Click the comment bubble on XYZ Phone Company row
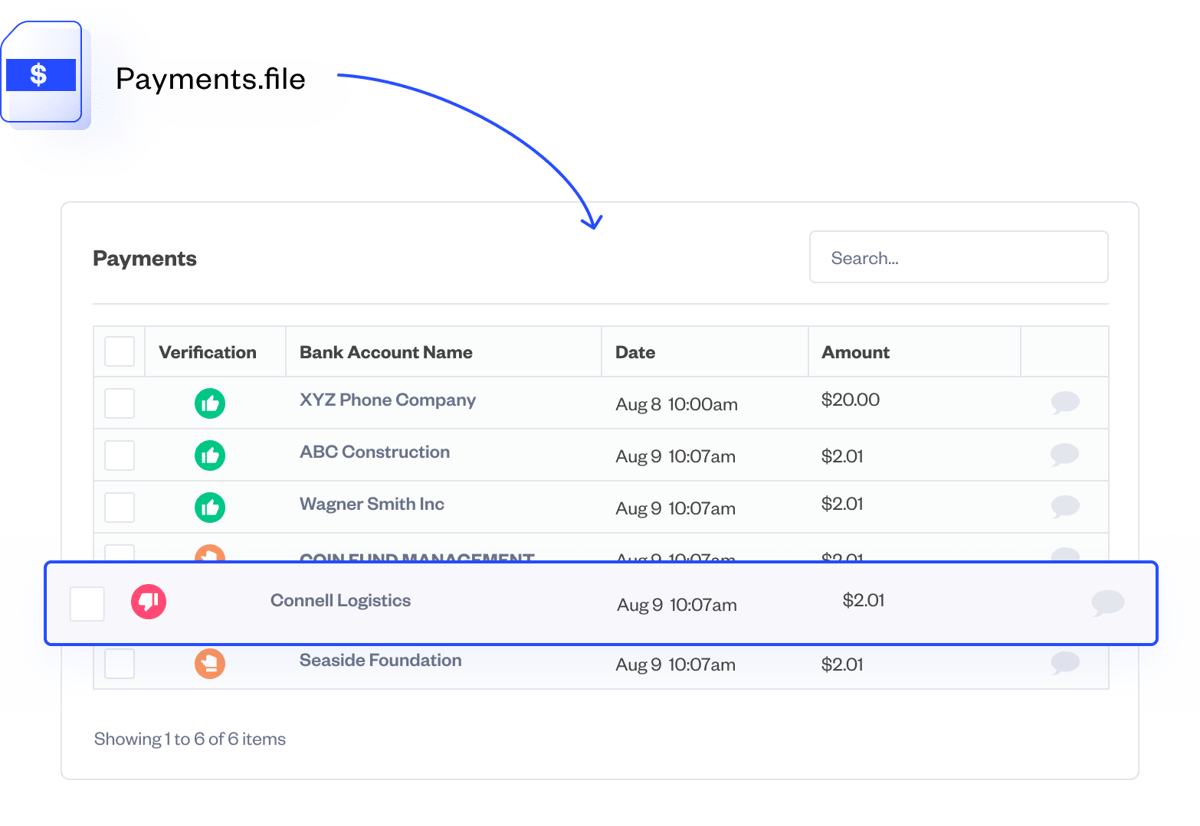The image size is (1200, 826). click(1065, 402)
